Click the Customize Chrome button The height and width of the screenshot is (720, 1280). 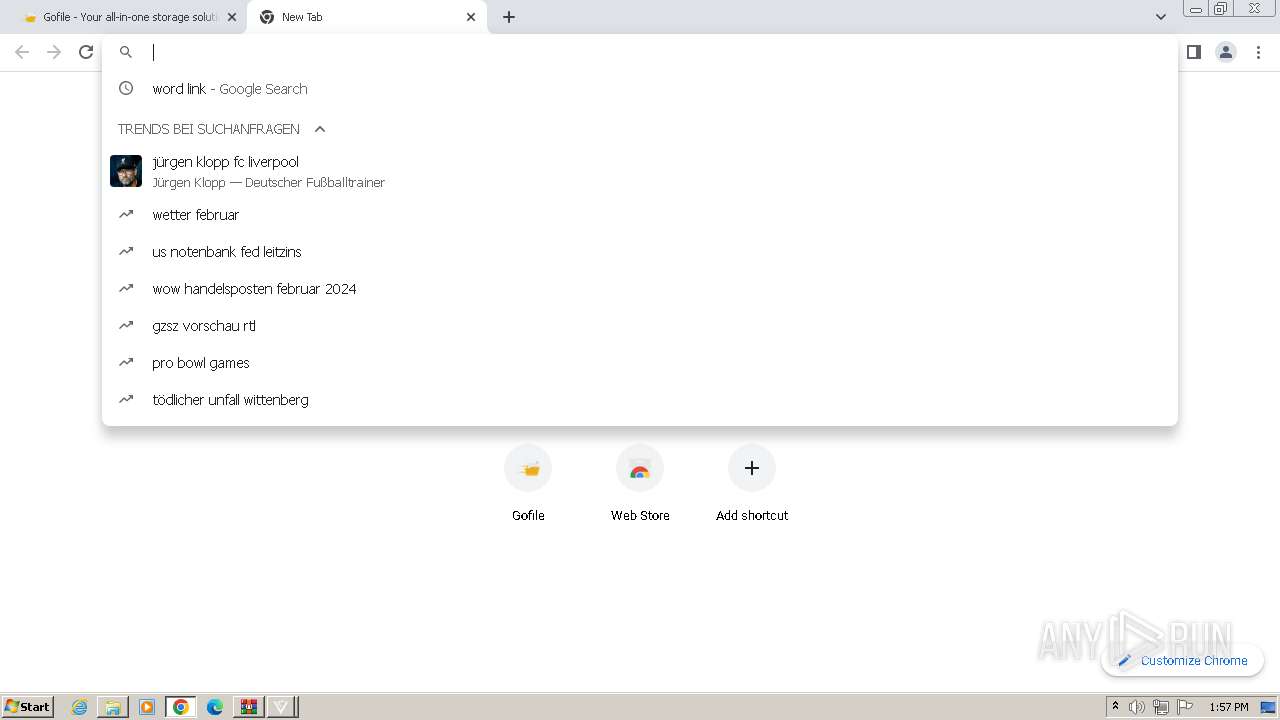coord(1183,660)
